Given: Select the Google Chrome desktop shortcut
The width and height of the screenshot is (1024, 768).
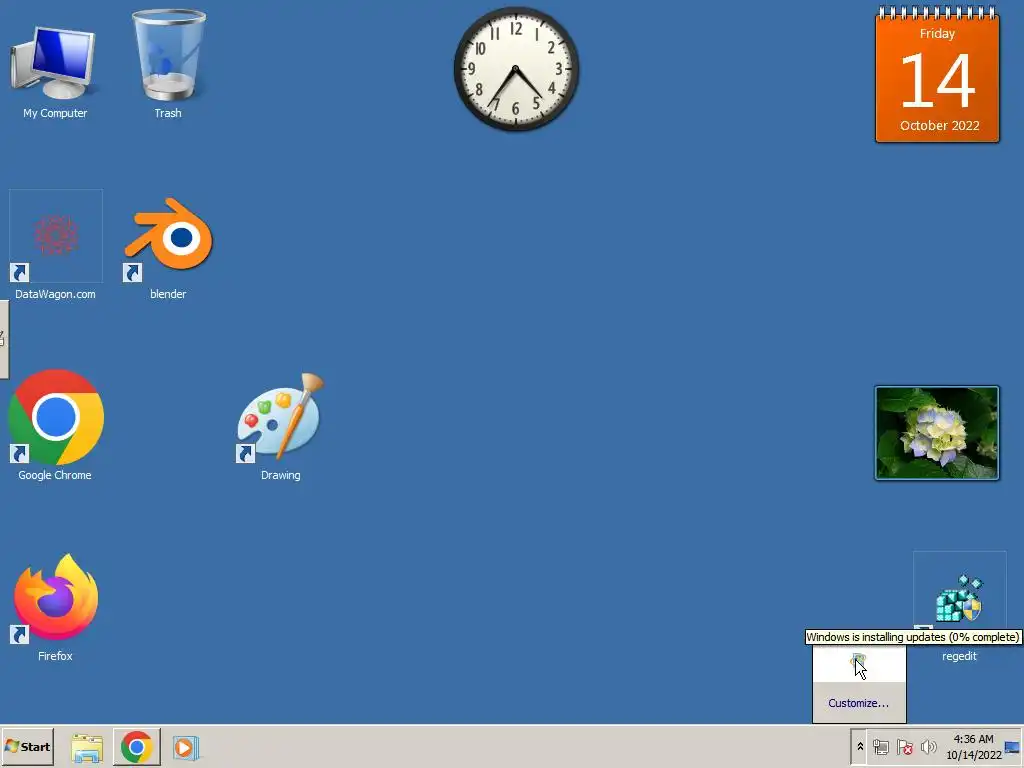Looking at the screenshot, I should click(56, 426).
